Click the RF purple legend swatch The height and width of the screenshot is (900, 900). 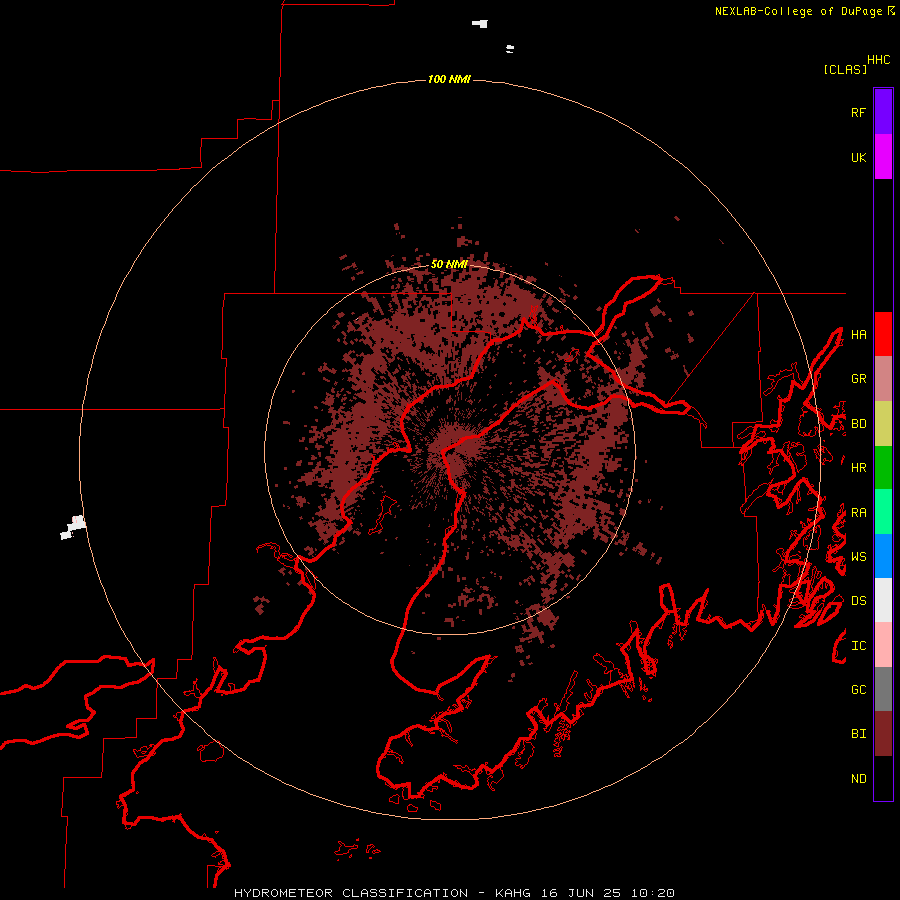click(883, 112)
